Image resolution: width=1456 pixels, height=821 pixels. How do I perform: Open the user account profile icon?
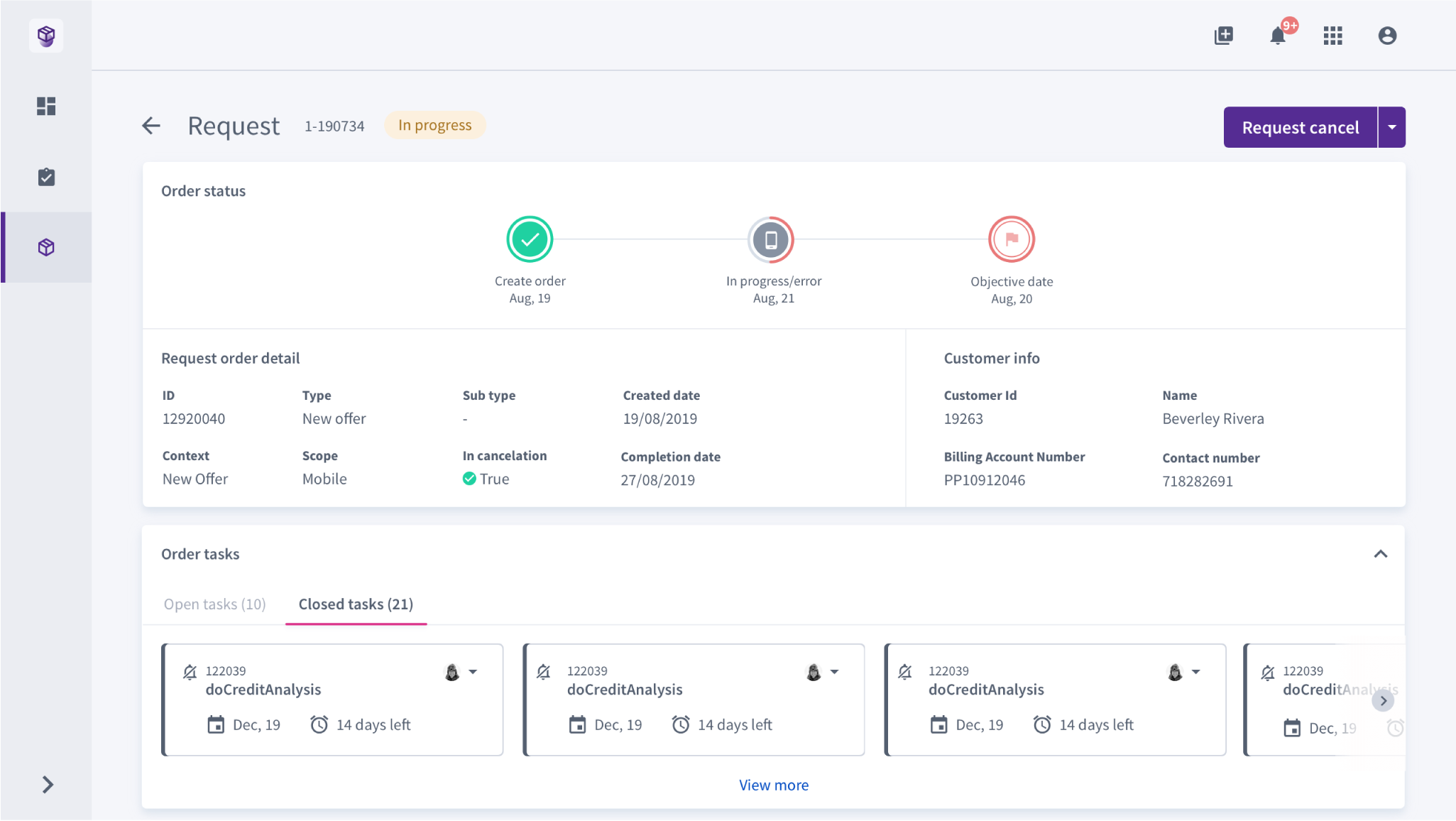click(1387, 36)
